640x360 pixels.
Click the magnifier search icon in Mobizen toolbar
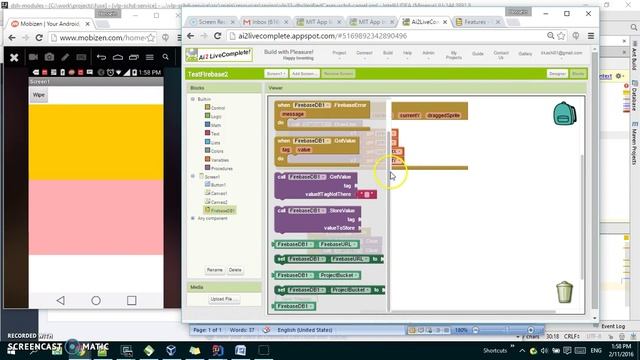click(165, 57)
